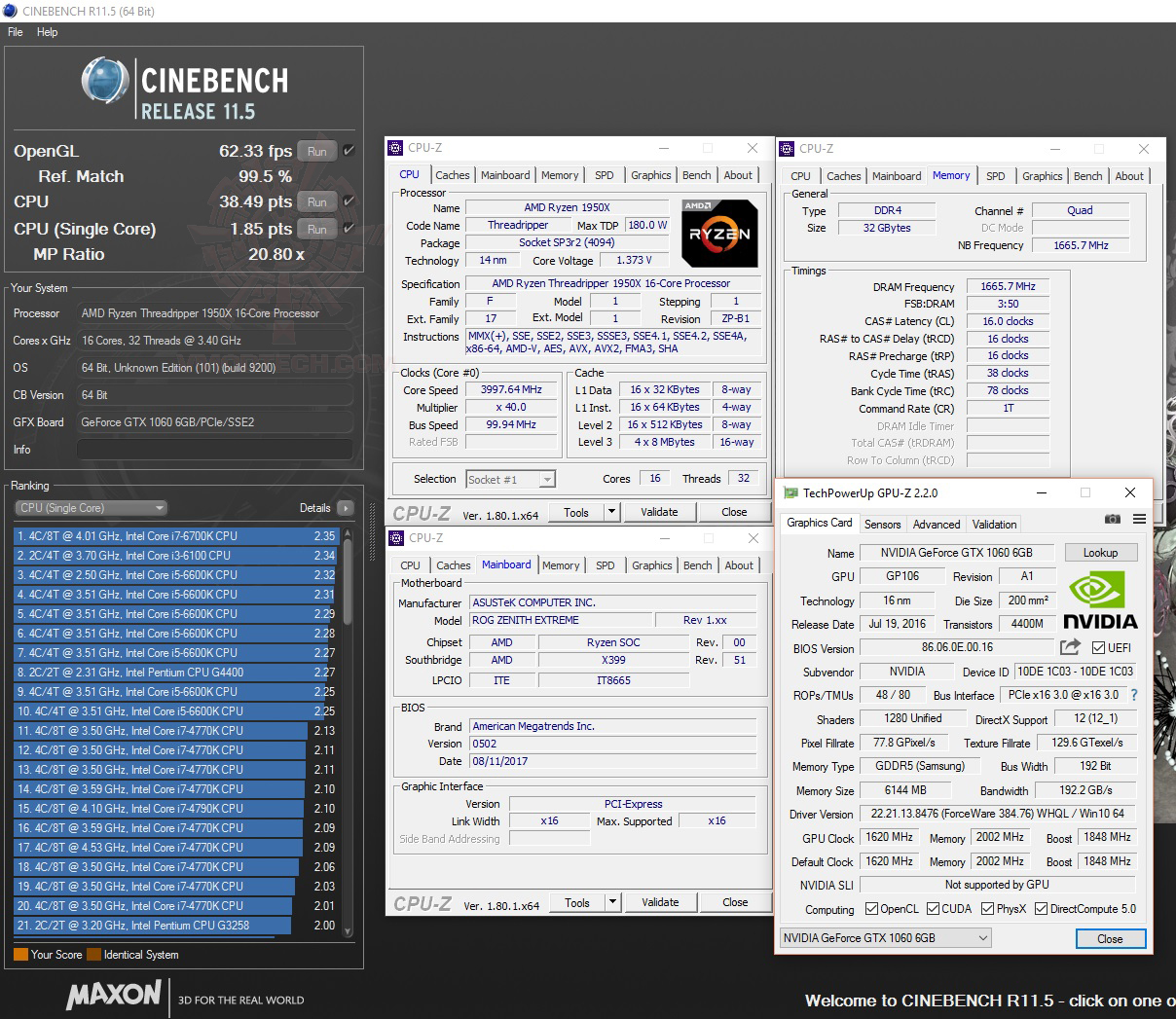This screenshot has width=1176, height=1019.
Task: Click the brown Identical System swatch
Action: [x=93, y=955]
